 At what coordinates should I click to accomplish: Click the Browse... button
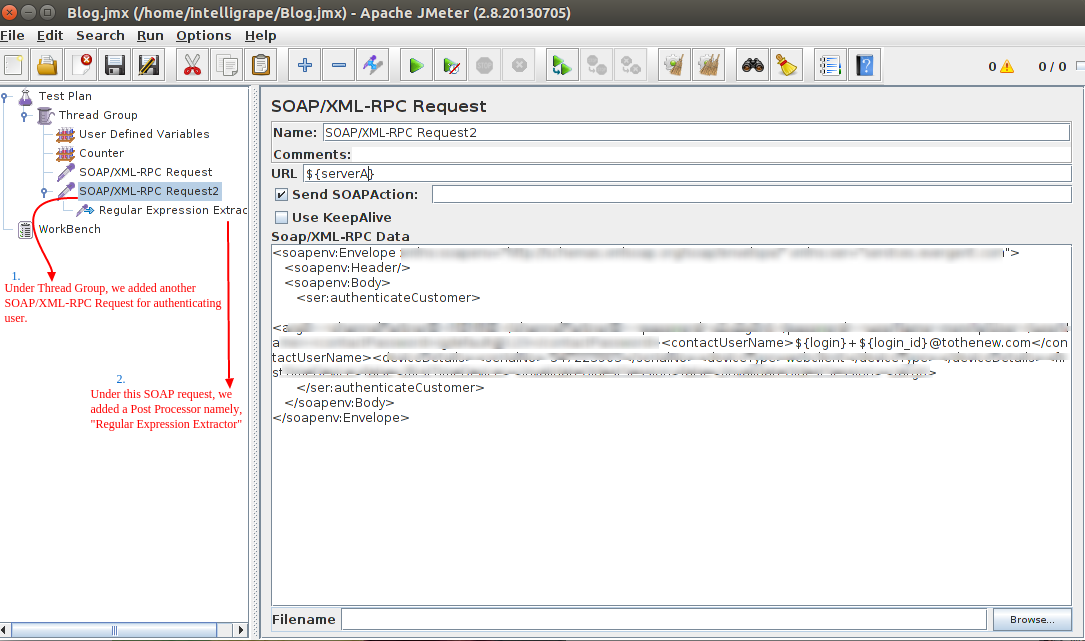tap(1032, 620)
